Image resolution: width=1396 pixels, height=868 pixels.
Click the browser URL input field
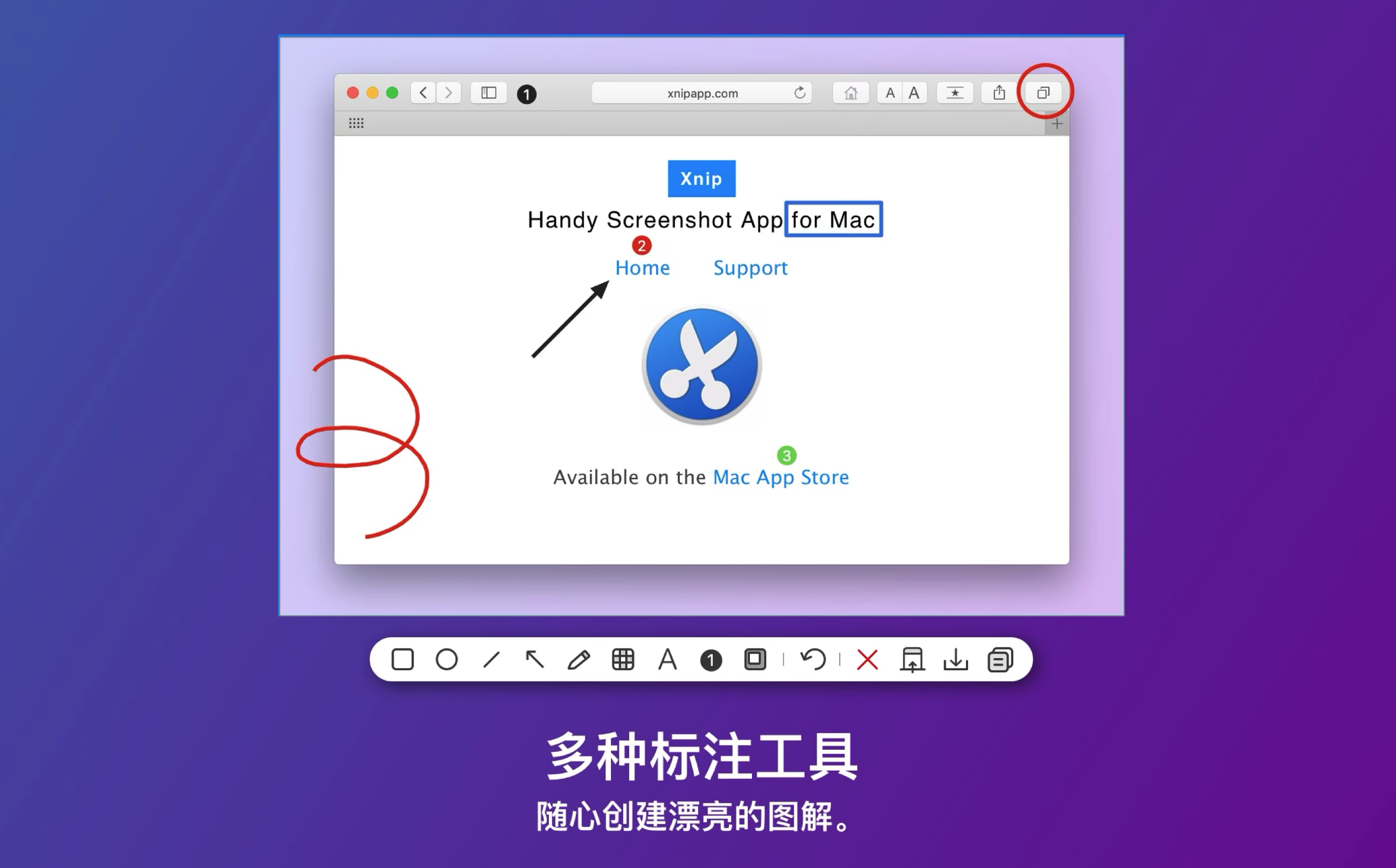click(700, 92)
